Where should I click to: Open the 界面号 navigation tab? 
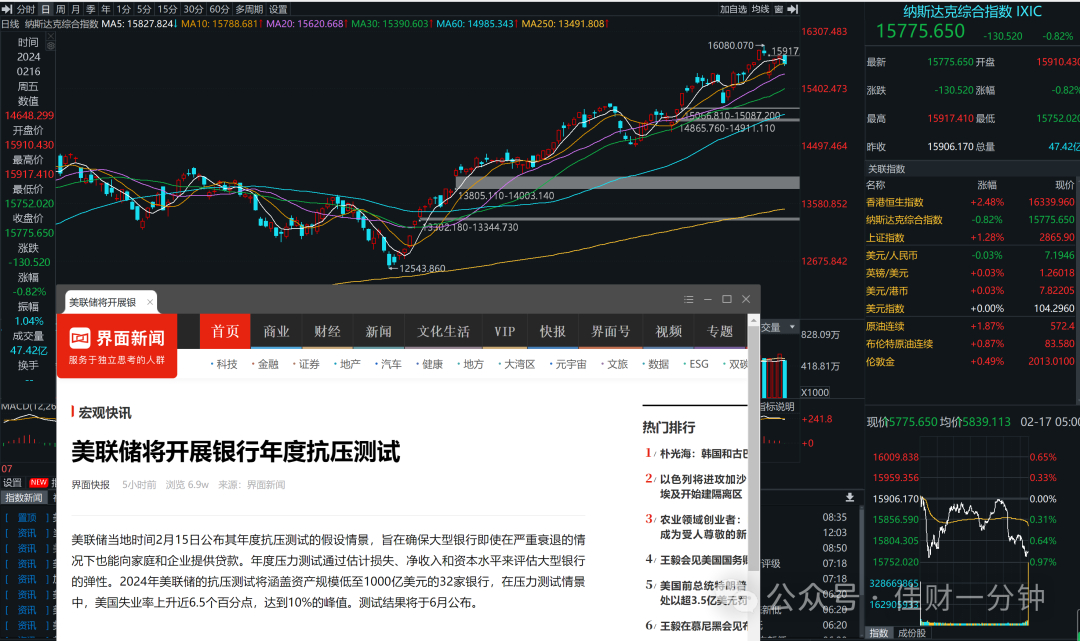coord(610,331)
